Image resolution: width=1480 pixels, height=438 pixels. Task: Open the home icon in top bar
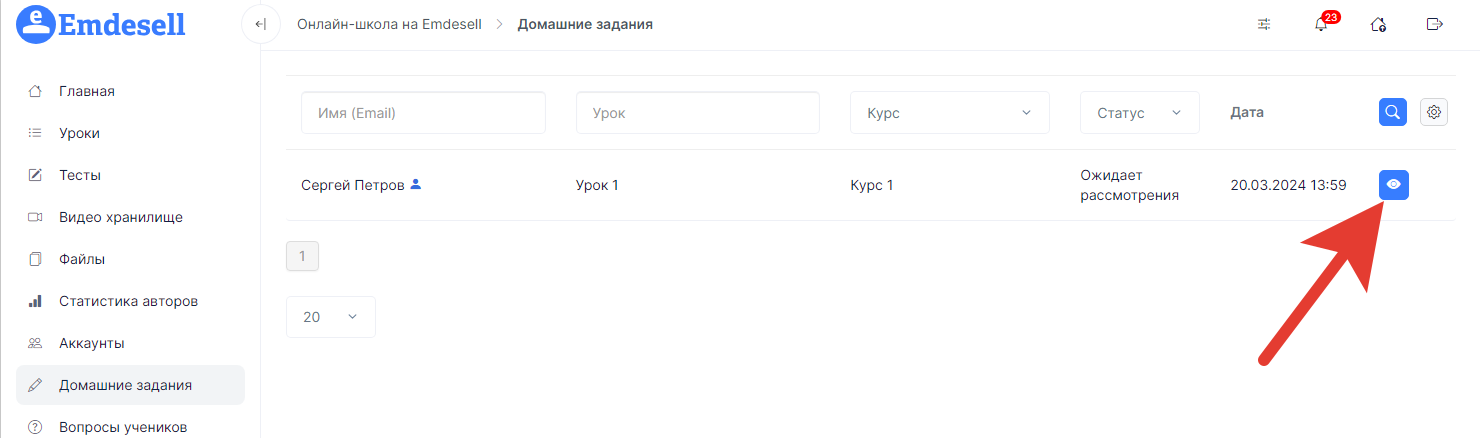coord(1378,25)
